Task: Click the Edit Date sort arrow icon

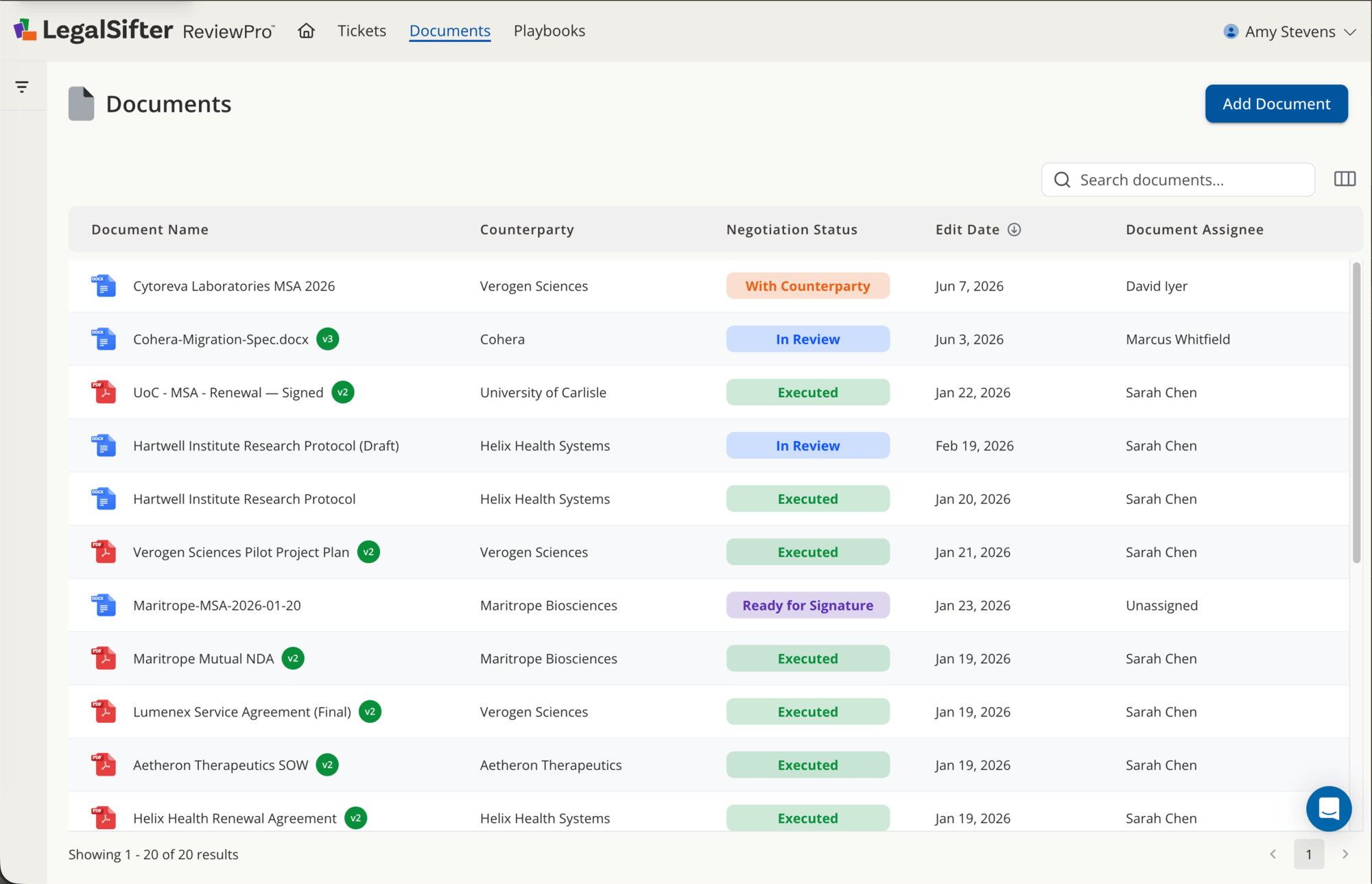Action: (x=1014, y=230)
